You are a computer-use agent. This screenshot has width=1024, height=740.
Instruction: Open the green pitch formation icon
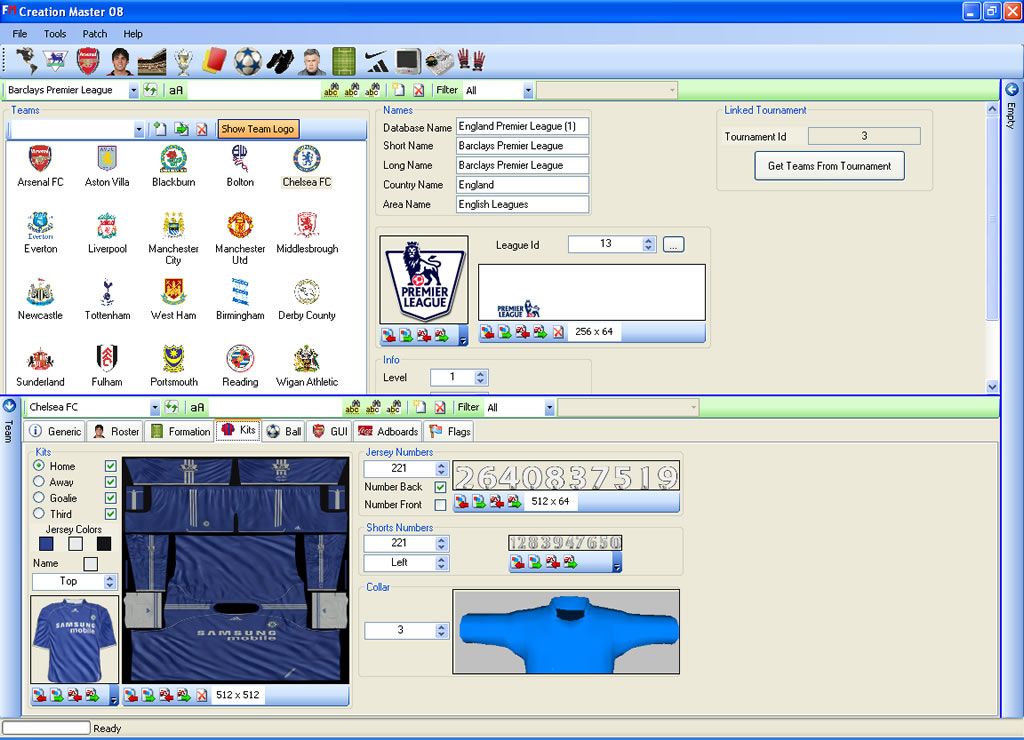pos(344,61)
